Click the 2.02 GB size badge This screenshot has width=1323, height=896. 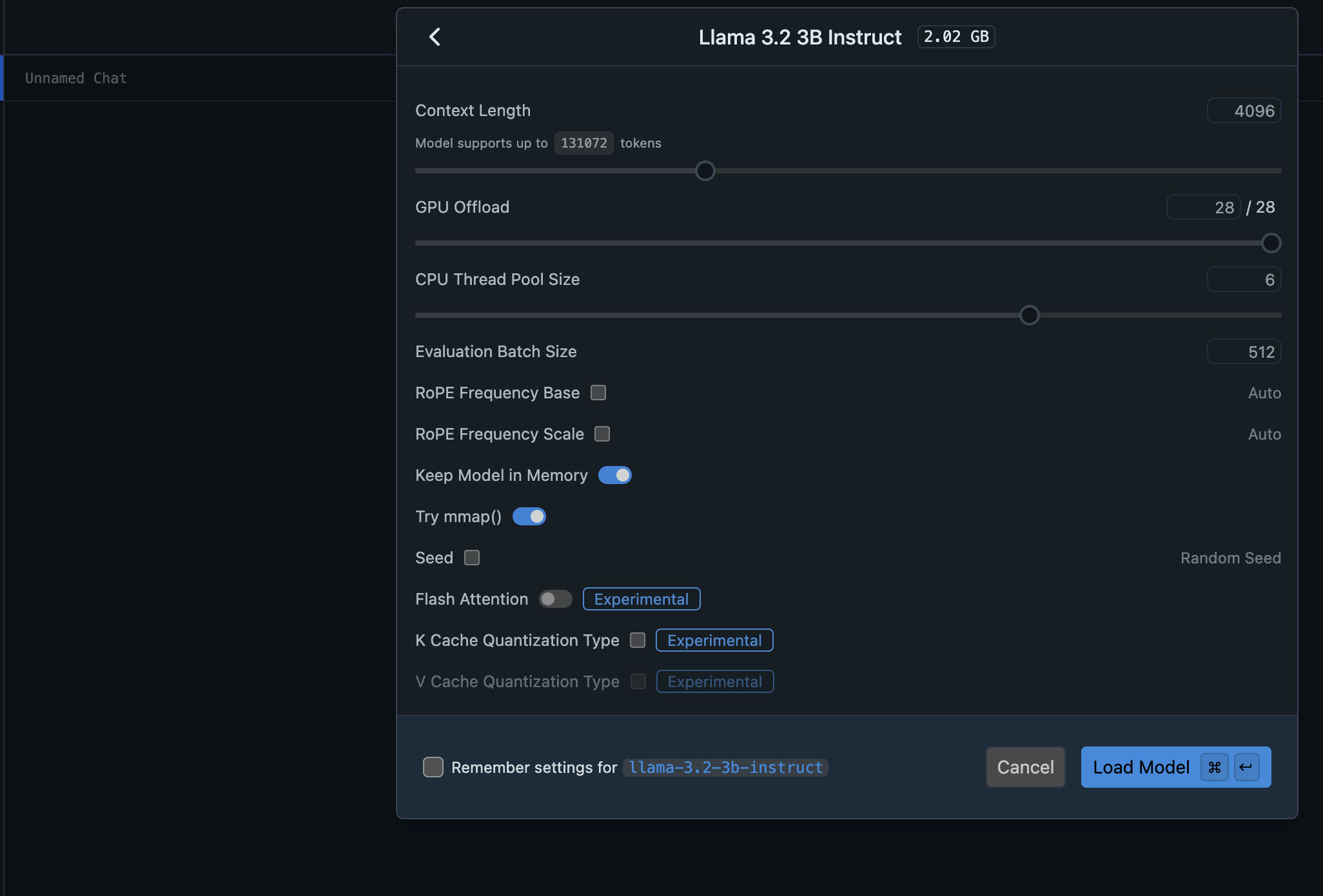[955, 37]
